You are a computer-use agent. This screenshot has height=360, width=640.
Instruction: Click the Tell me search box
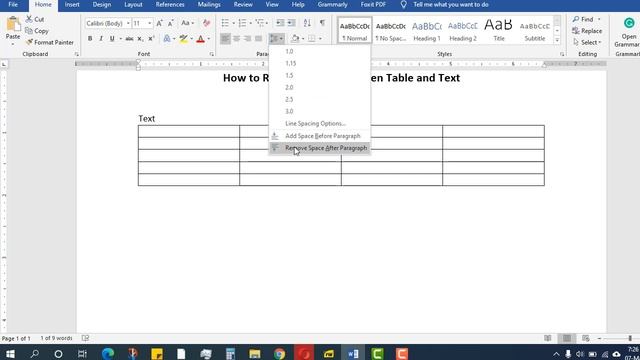(451, 4)
